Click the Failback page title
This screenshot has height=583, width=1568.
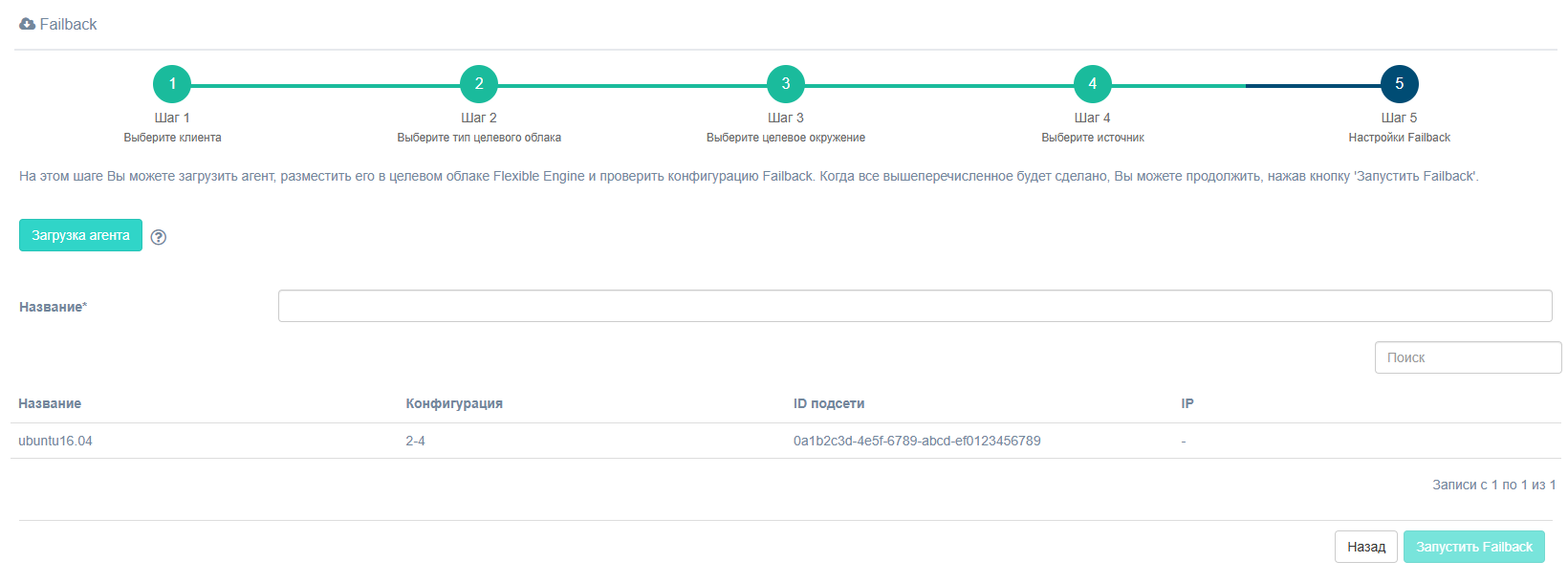68,24
